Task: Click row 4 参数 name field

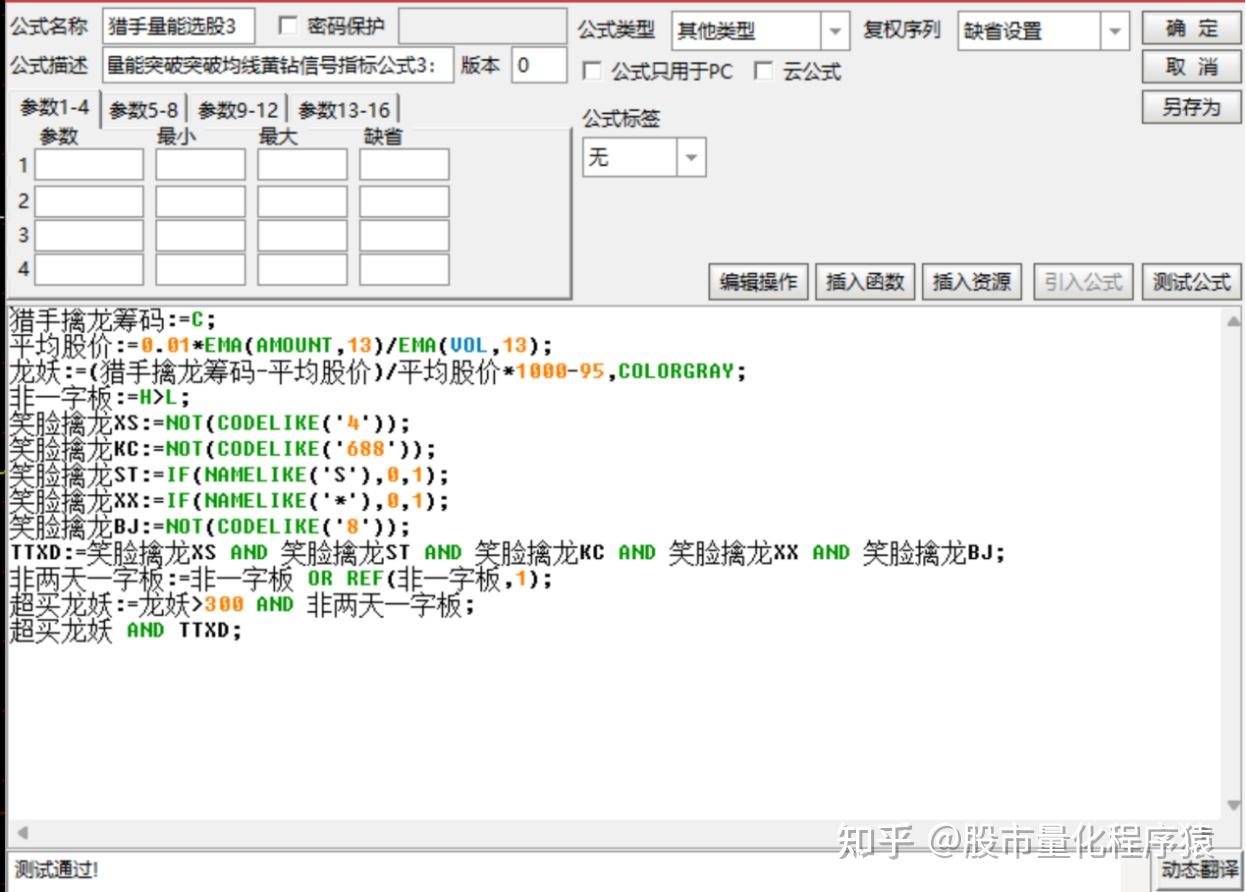Action: click(x=89, y=270)
